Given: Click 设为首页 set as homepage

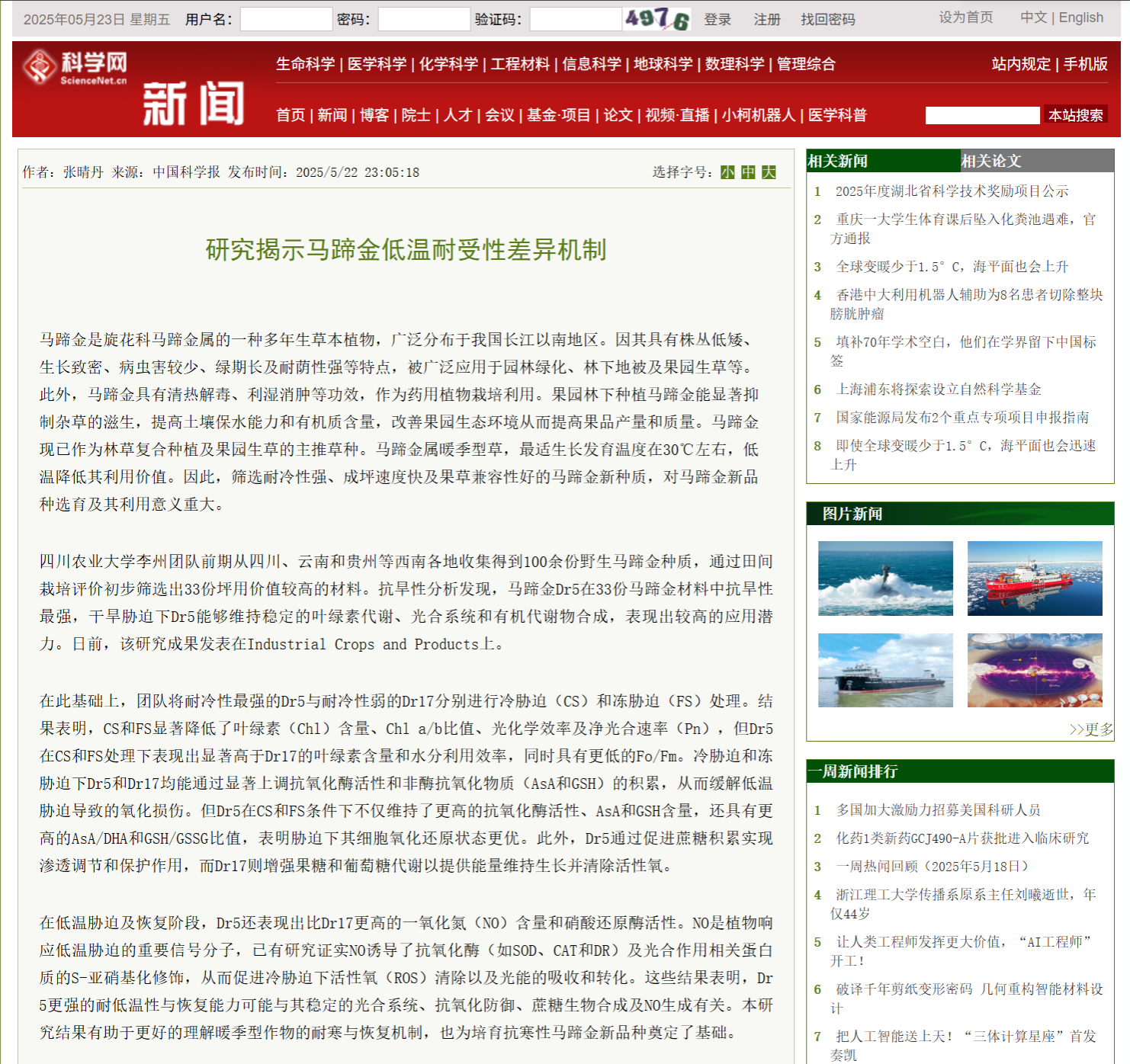Looking at the screenshot, I should click(x=966, y=18).
